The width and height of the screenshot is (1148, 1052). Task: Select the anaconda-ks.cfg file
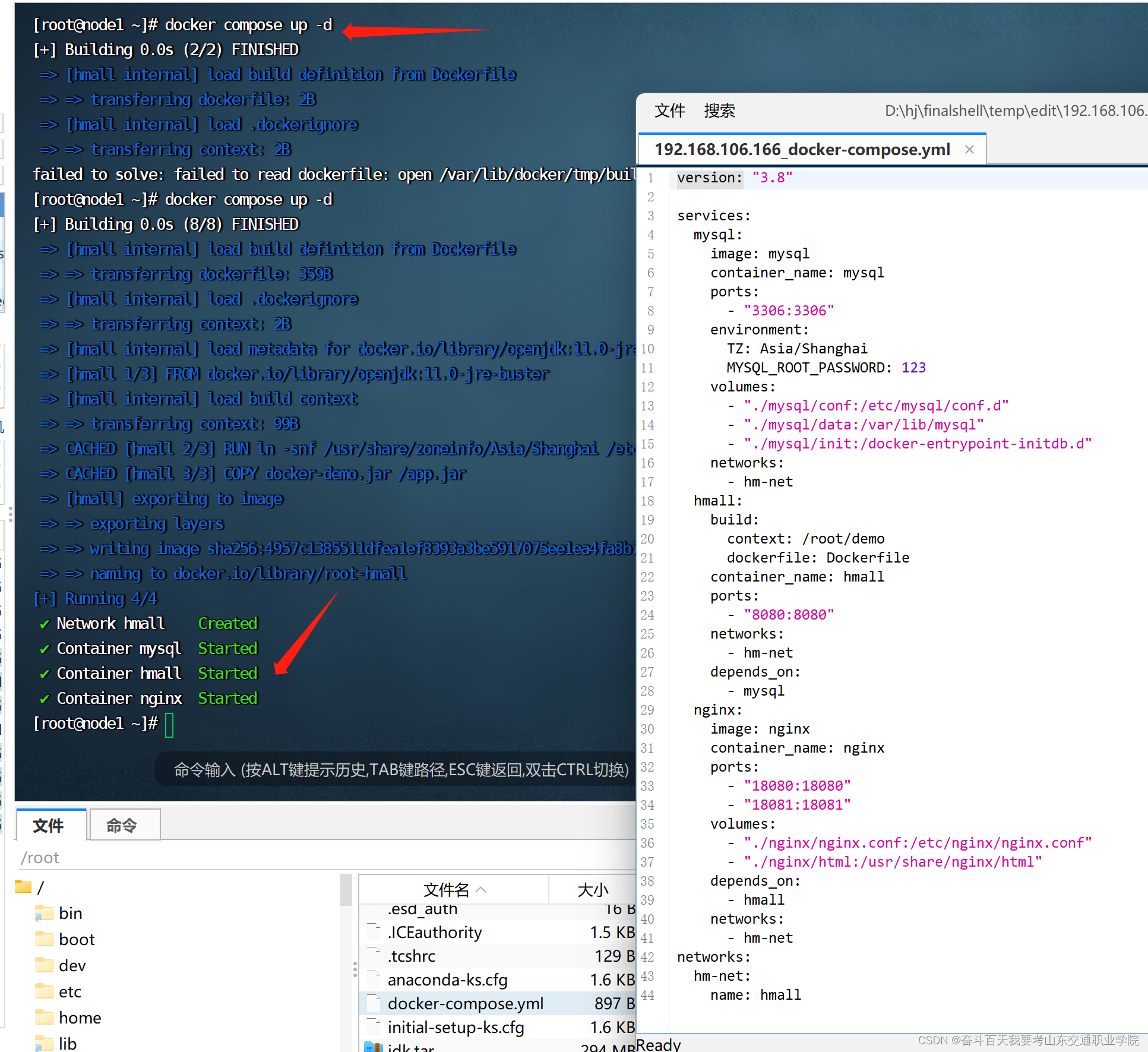[x=448, y=980]
